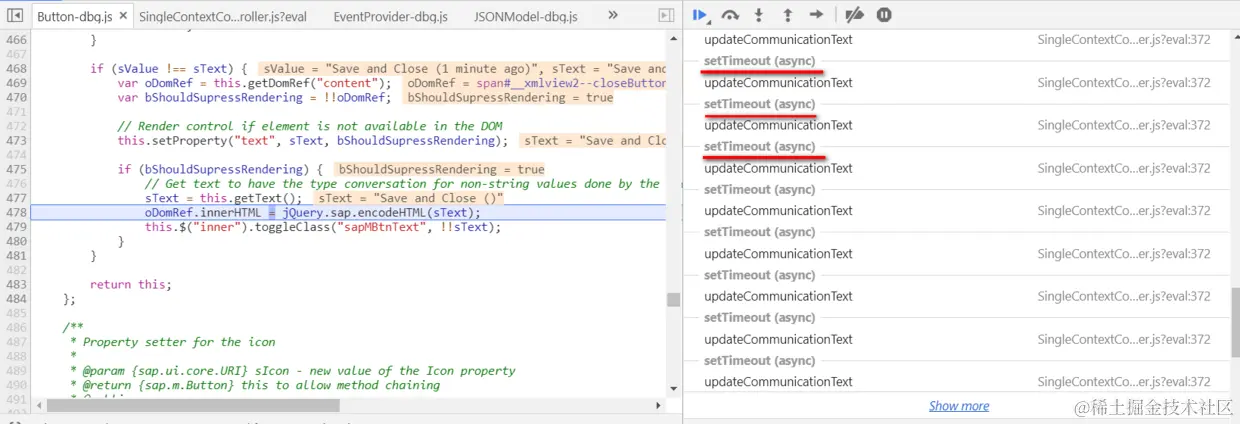
Task: Toggle the file navigator pane icon
Action: tap(15, 16)
